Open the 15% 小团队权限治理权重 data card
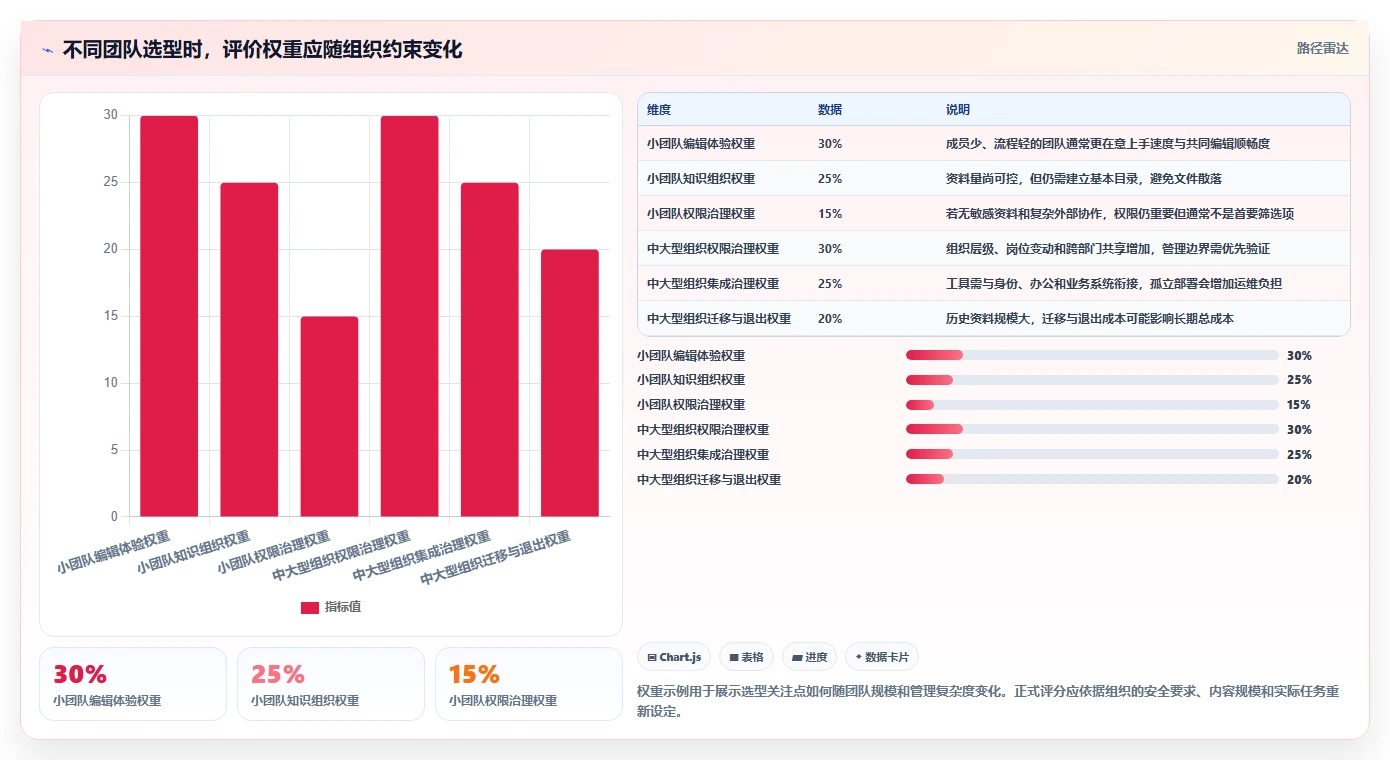Viewport: 1390px width, 760px height. [x=529, y=684]
